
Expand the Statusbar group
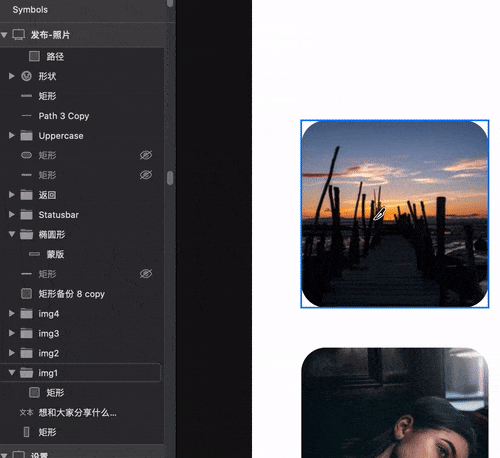[12, 214]
